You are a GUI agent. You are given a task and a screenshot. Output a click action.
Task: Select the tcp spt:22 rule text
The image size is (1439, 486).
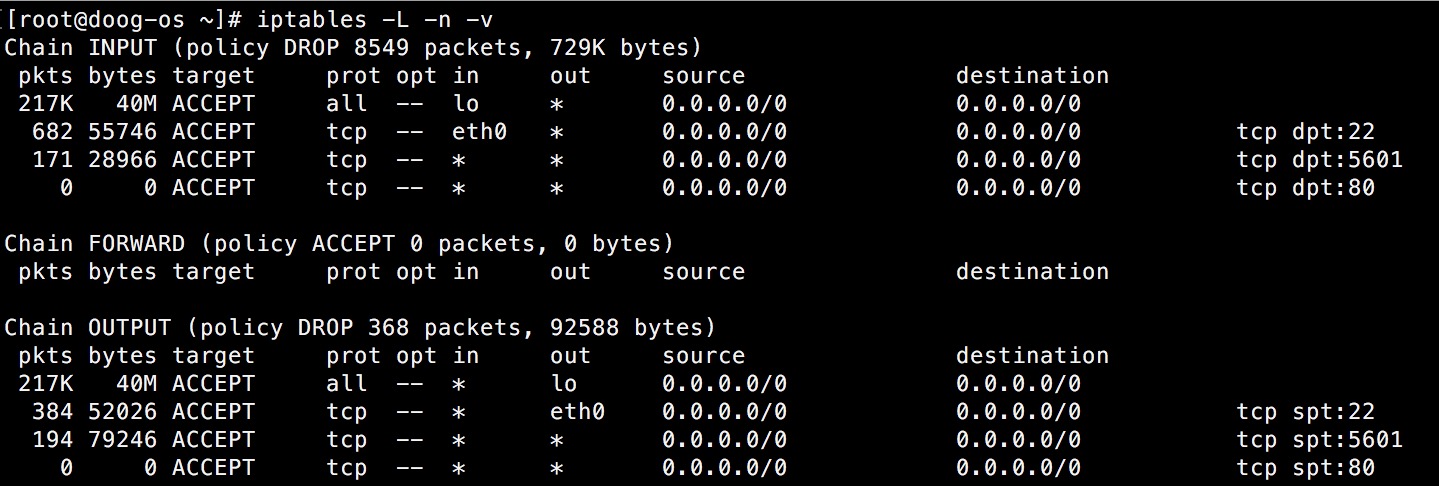(1305, 411)
